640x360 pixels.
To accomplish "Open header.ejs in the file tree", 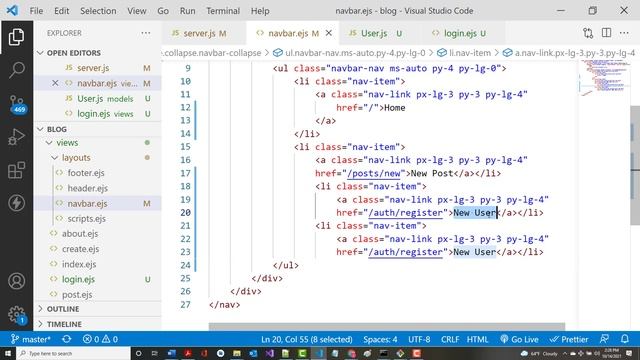I will click(87, 188).
